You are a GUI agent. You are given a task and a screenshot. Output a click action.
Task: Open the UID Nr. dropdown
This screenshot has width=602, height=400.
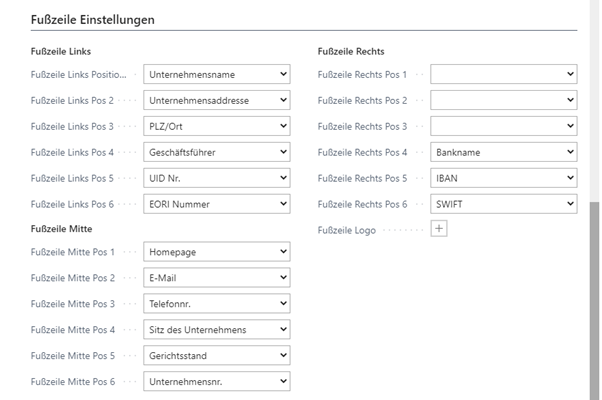217,178
